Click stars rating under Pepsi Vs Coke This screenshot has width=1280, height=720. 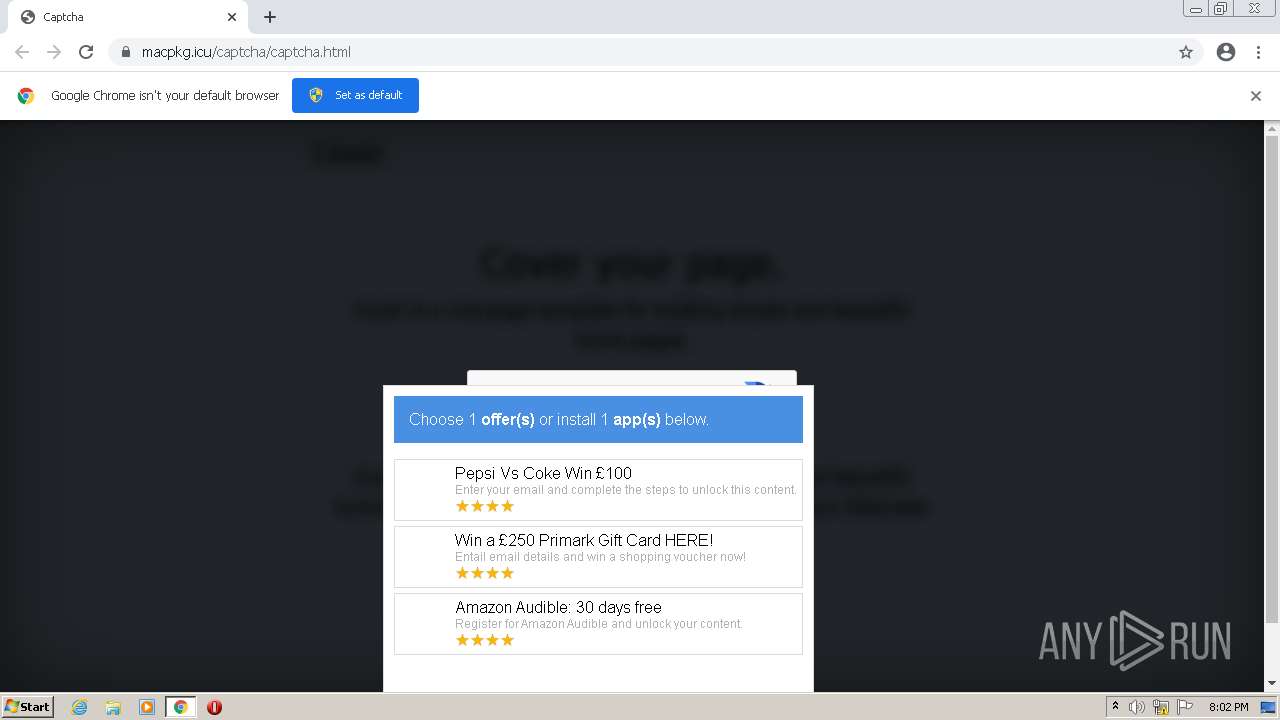[x=485, y=506]
